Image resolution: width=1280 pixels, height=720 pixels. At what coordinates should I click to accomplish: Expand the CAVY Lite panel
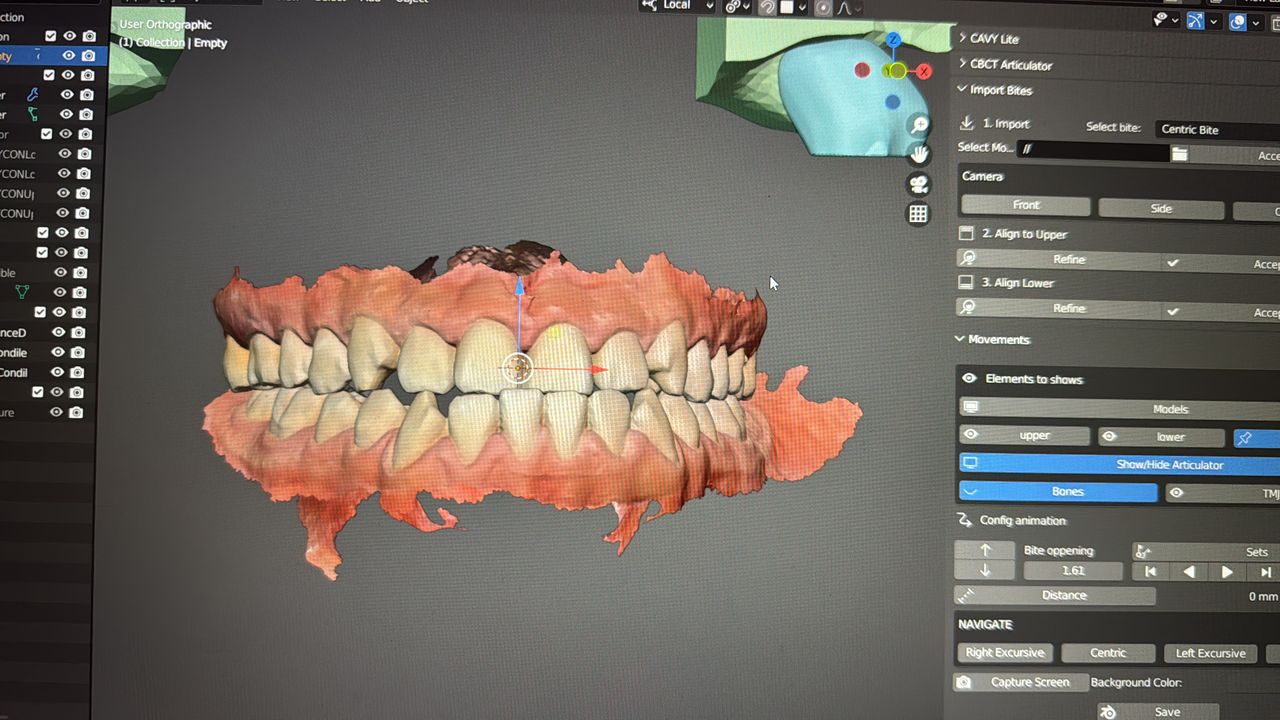tap(994, 38)
